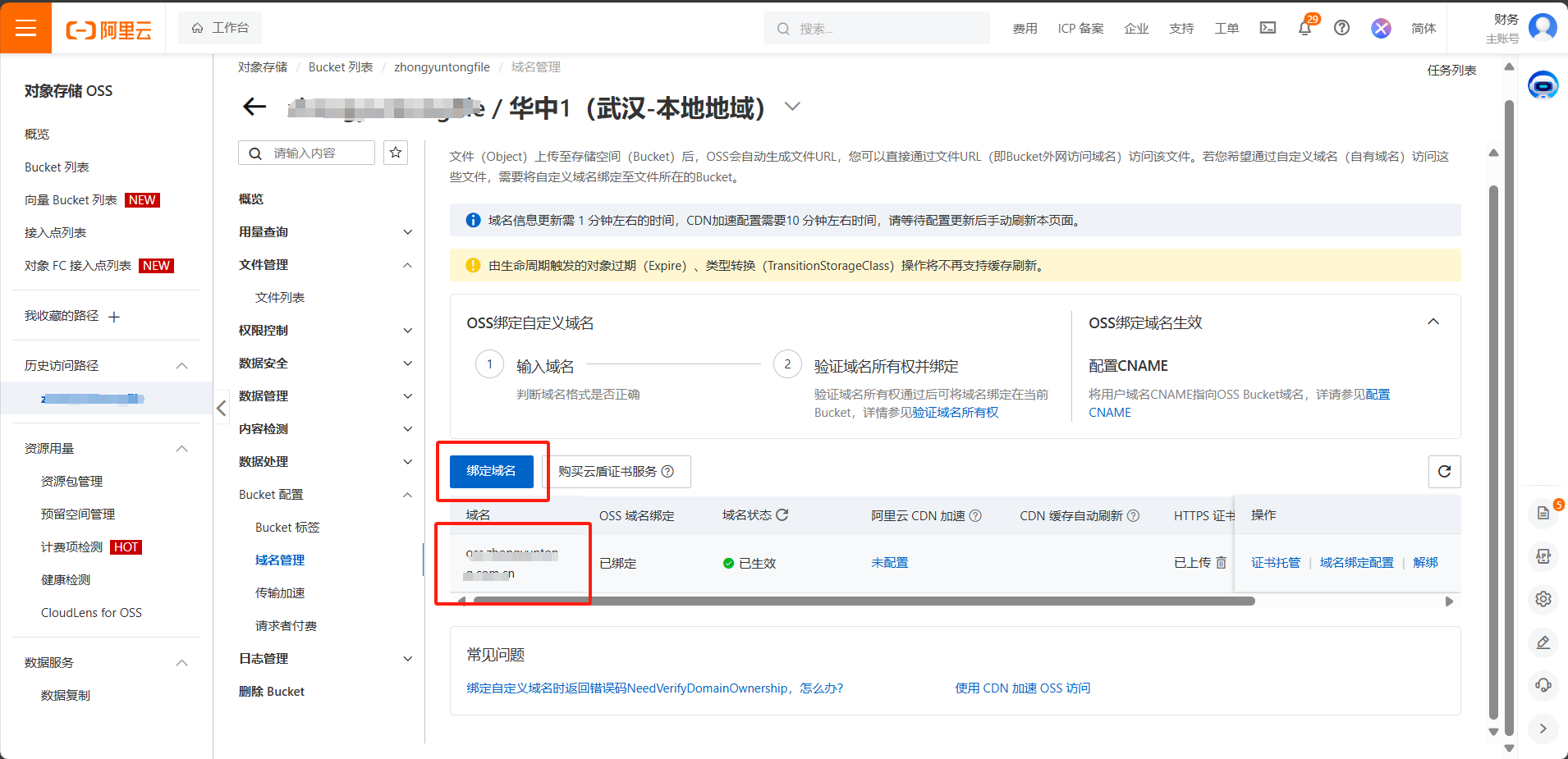
Task: Click the delete trash icon in HTTPS certificate column
Action: pos(1221,563)
